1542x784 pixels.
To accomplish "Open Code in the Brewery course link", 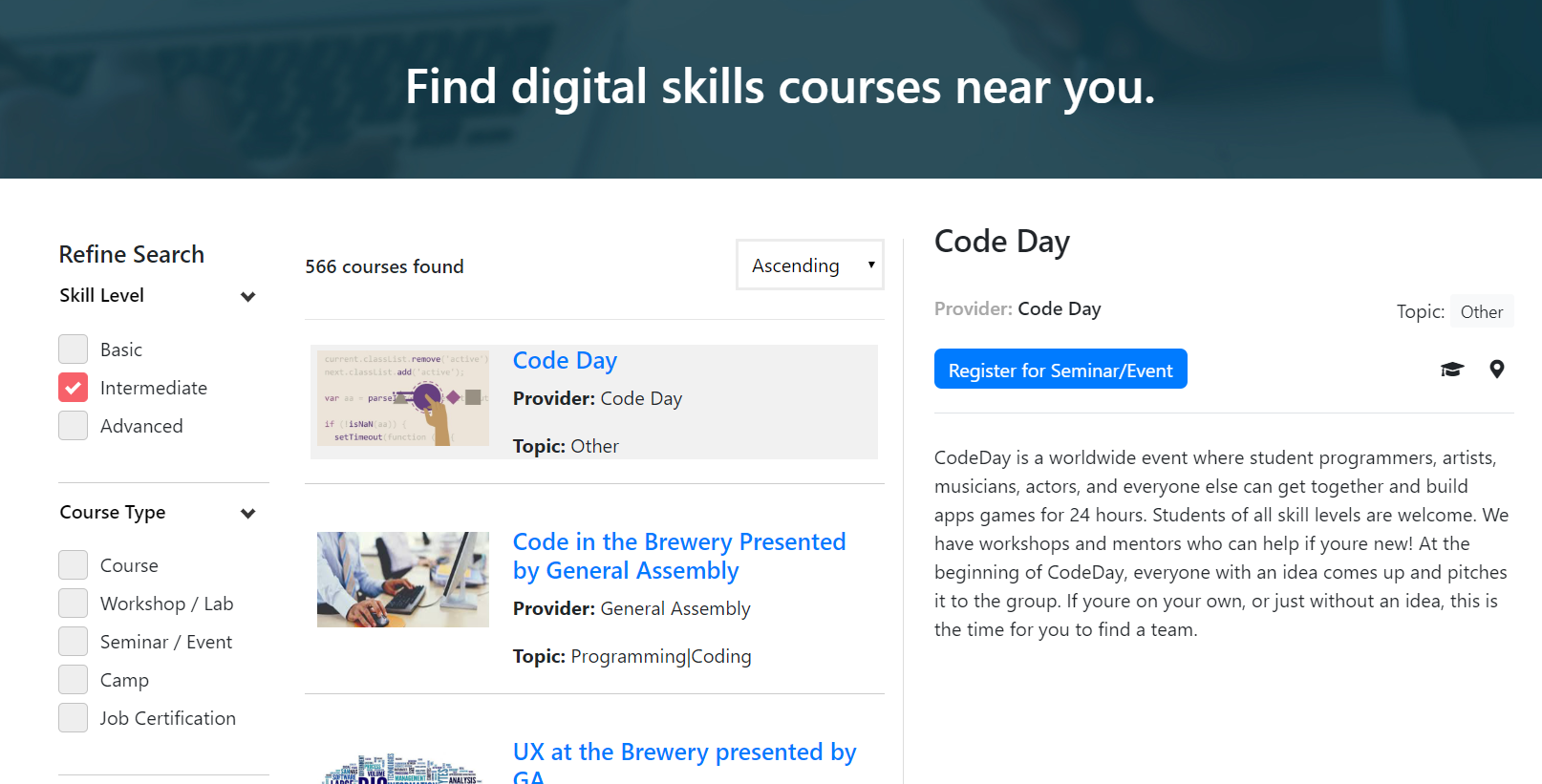I will 679,556.
